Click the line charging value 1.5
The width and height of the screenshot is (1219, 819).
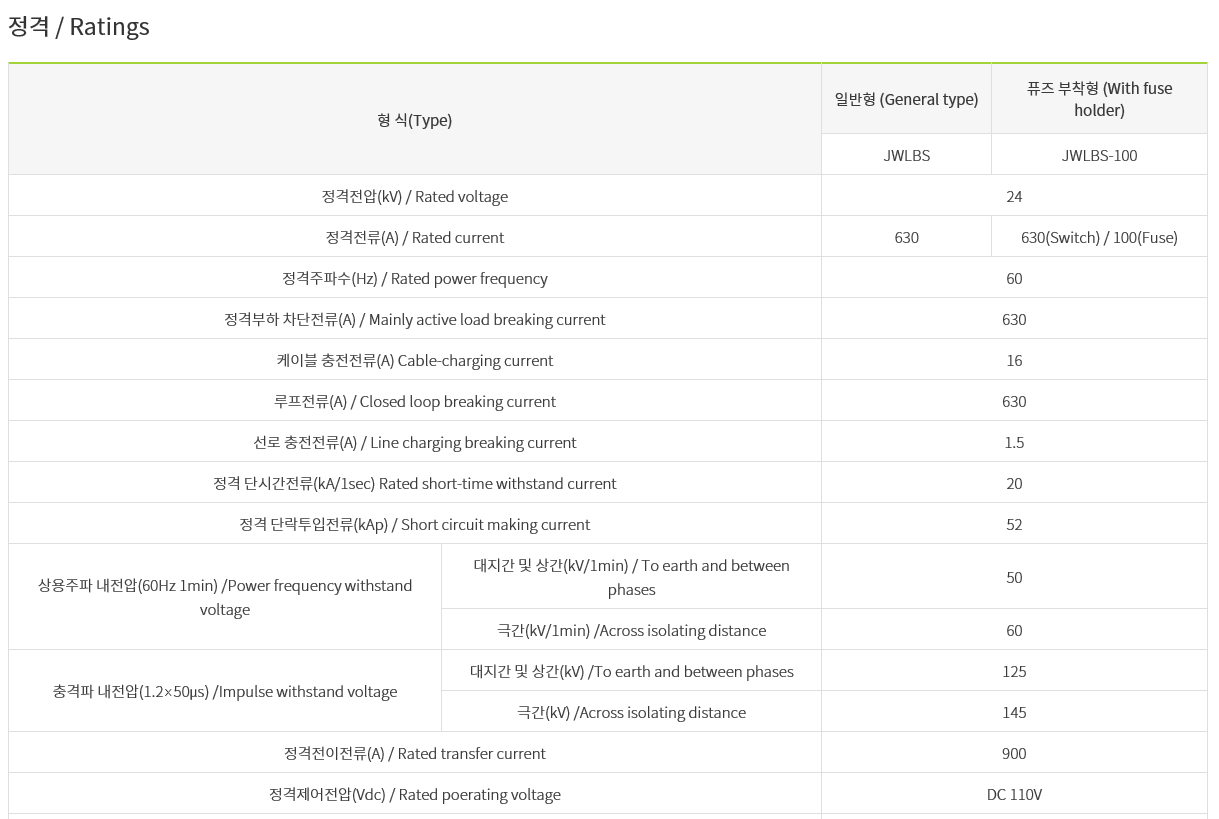[x=1014, y=442]
